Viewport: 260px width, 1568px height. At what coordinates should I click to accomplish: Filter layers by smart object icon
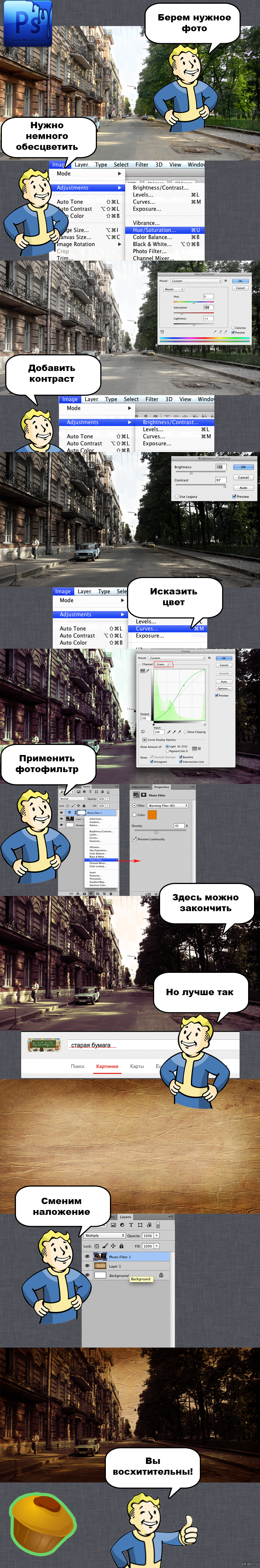[149, 1225]
